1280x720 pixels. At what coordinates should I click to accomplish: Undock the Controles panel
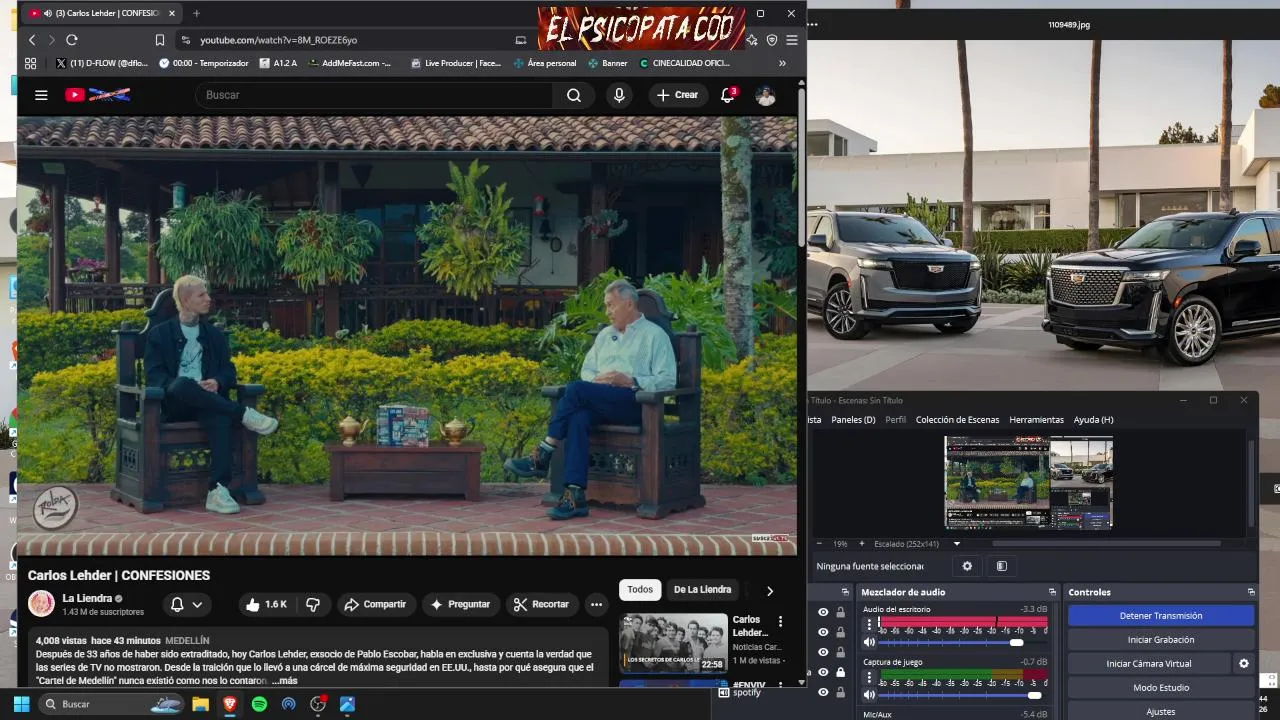1250,592
